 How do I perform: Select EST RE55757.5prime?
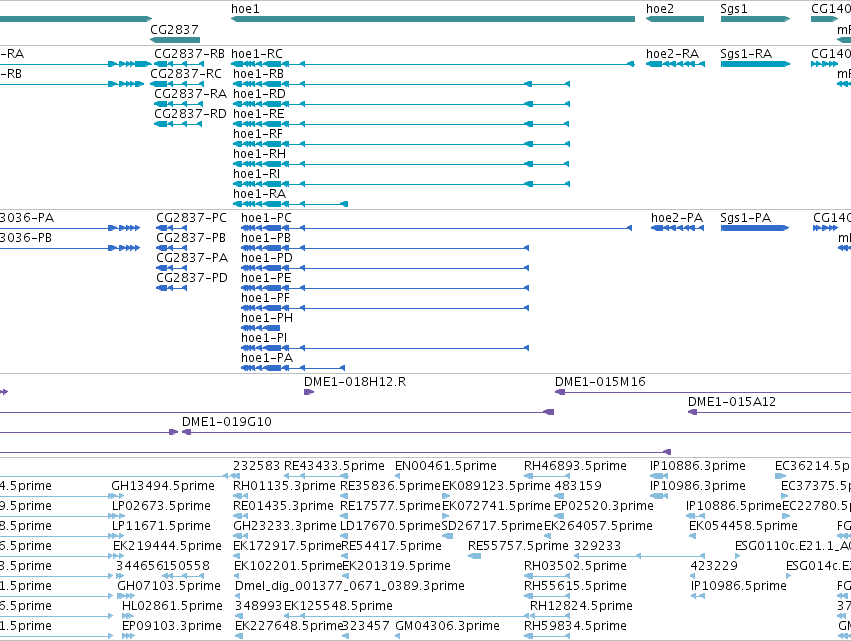(x=518, y=547)
